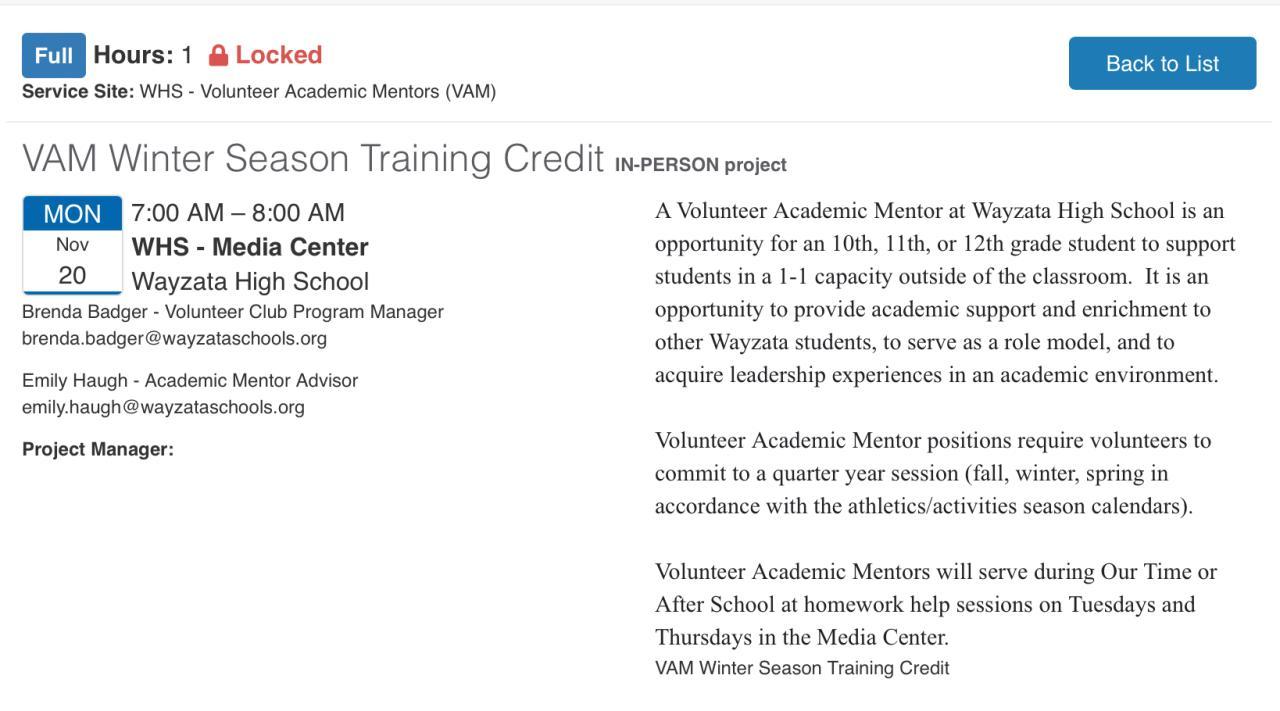Screen dimensions: 1280x711
Task: Click the red Locked status text
Action: [x=278, y=55]
